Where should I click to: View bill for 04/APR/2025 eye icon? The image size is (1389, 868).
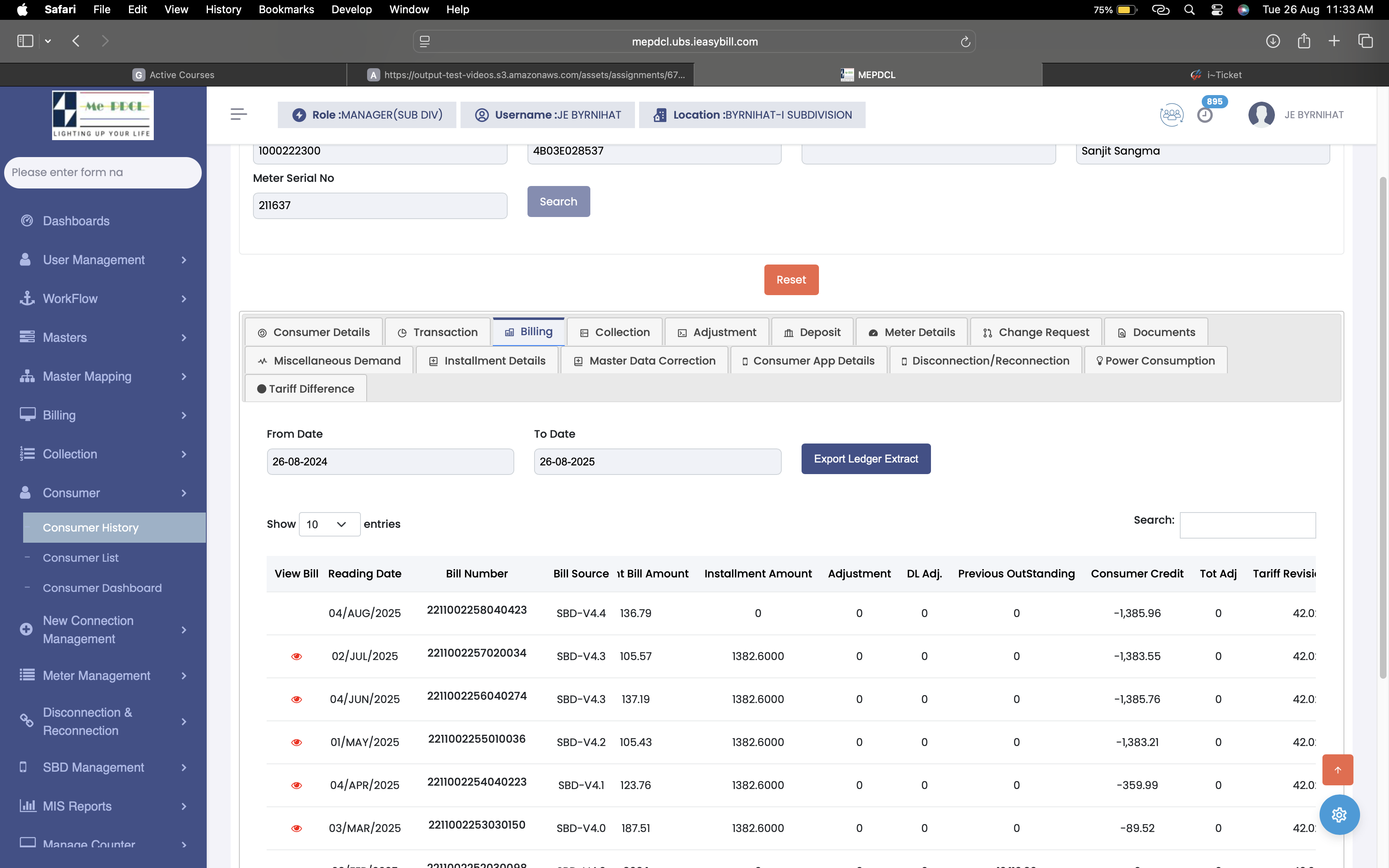[x=296, y=785]
